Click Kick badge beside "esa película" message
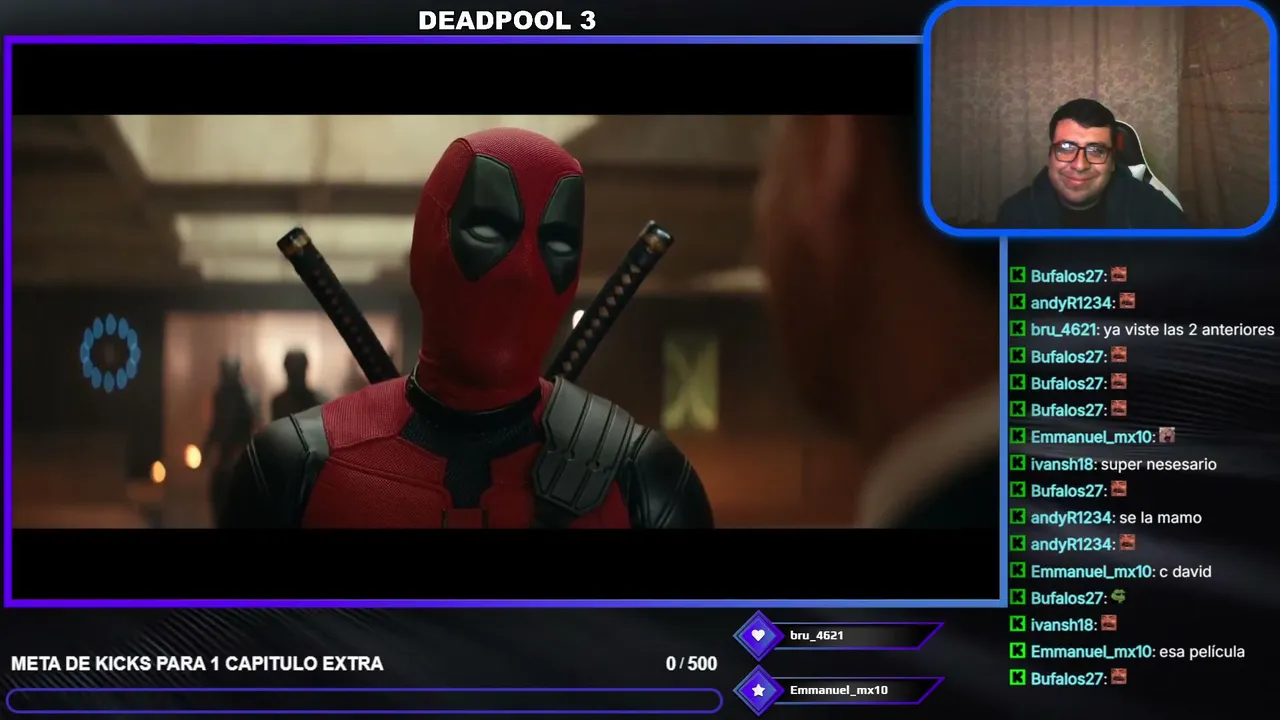This screenshot has width=1280, height=720. tap(1017, 651)
